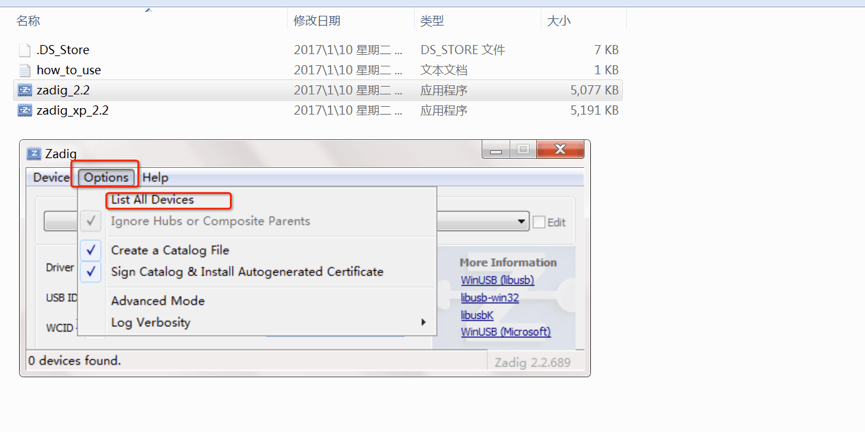The image size is (865, 432).
Task: Open the Options menu in Zadig
Action: (106, 178)
